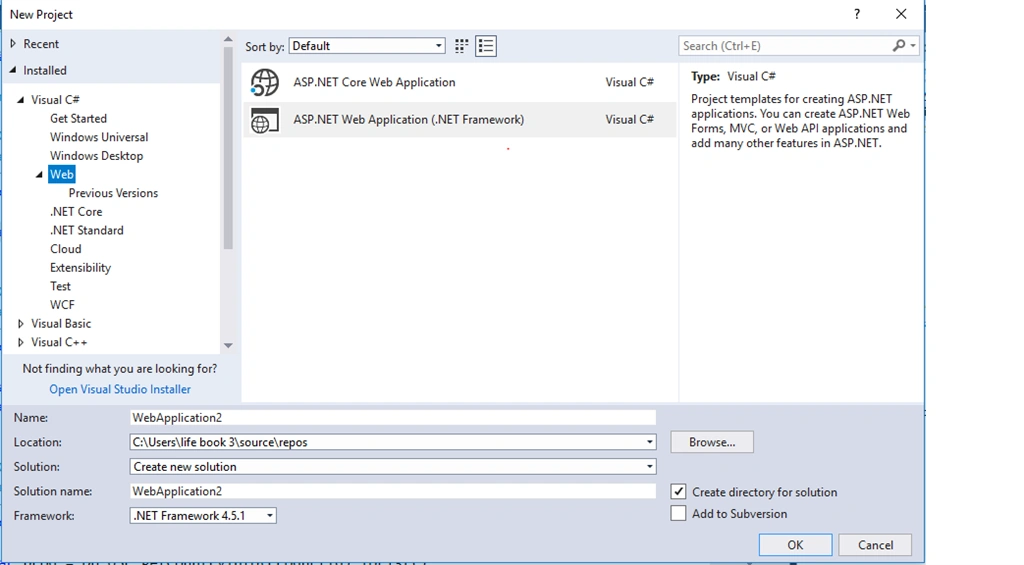
Task: Select ASP.NET Core Web Application template name
Action: pyautogui.click(x=374, y=82)
